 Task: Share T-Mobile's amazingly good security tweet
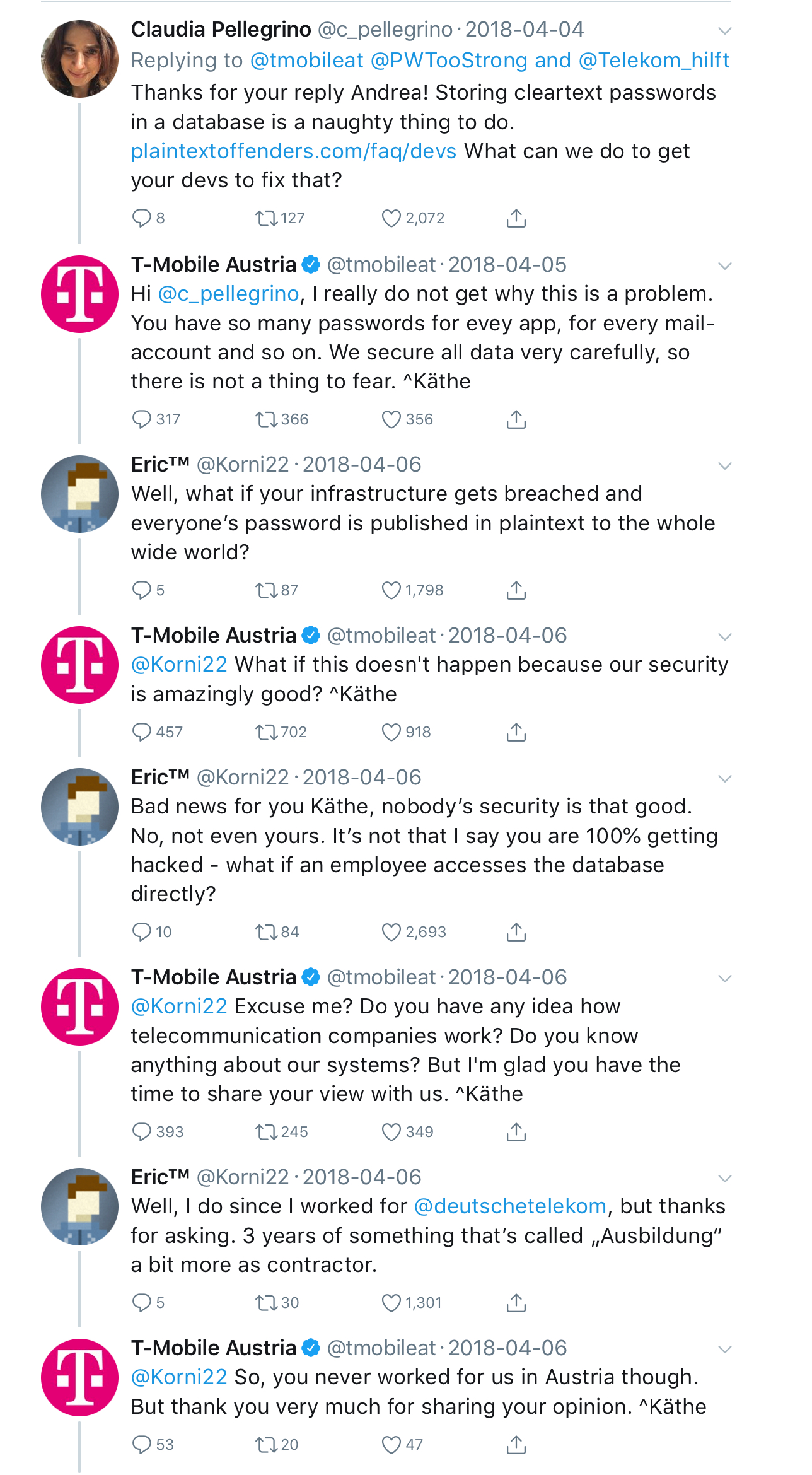coord(516,732)
